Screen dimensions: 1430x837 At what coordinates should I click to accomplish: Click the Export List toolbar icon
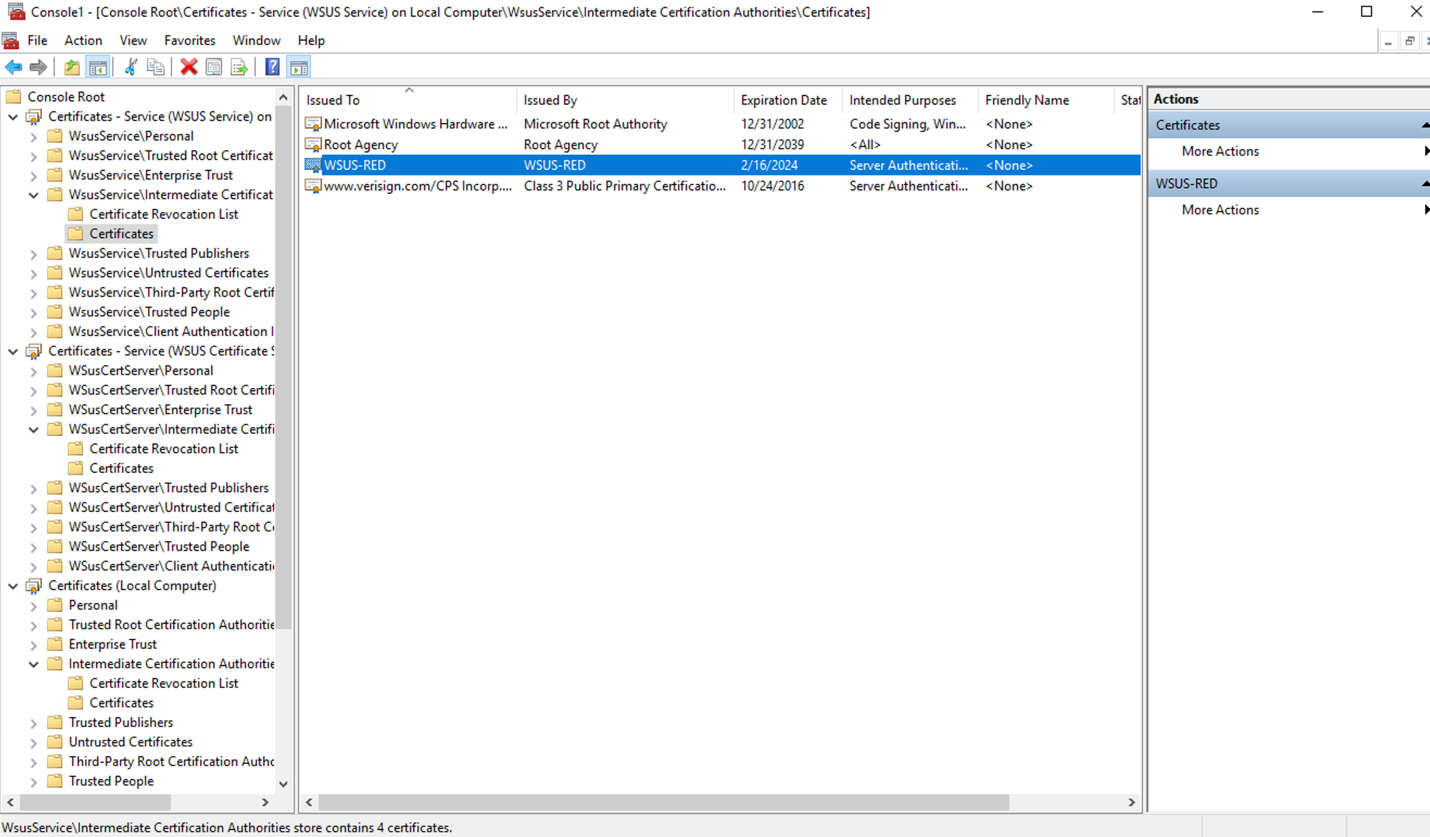[239, 67]
